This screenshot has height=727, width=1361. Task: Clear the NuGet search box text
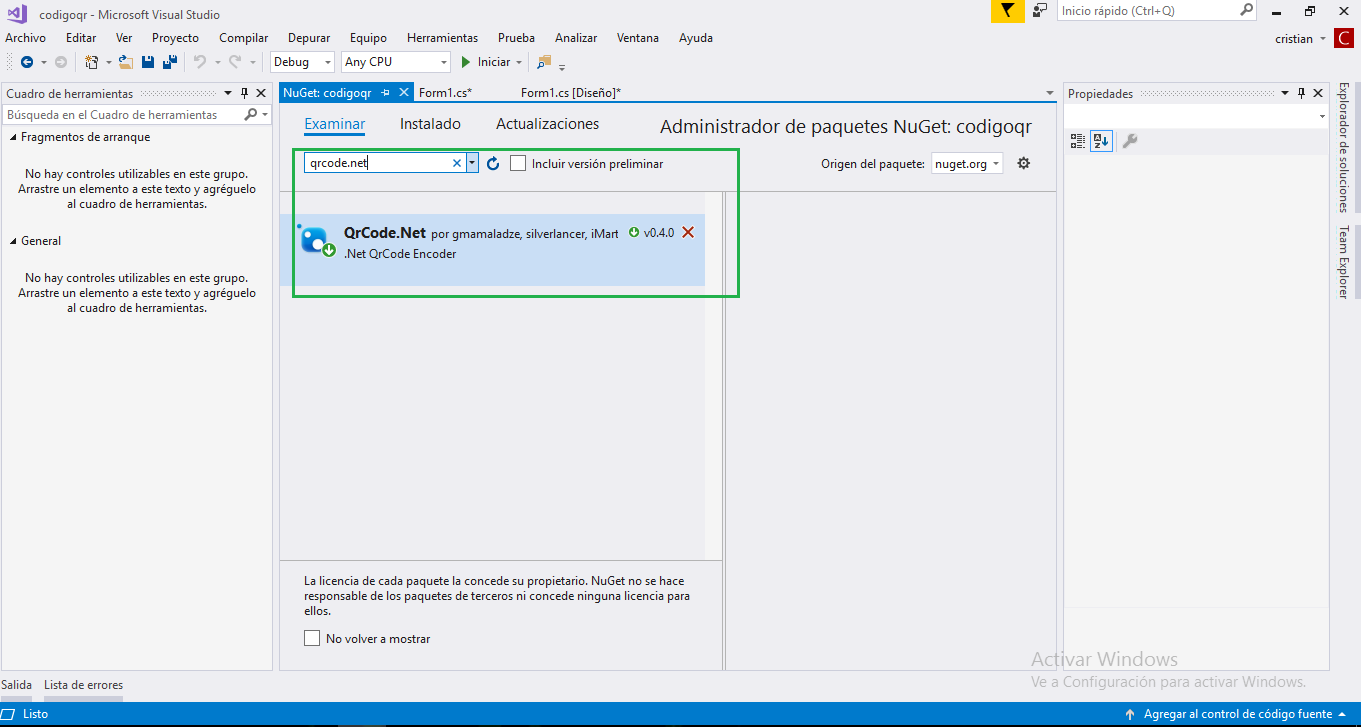pos(457,163)
